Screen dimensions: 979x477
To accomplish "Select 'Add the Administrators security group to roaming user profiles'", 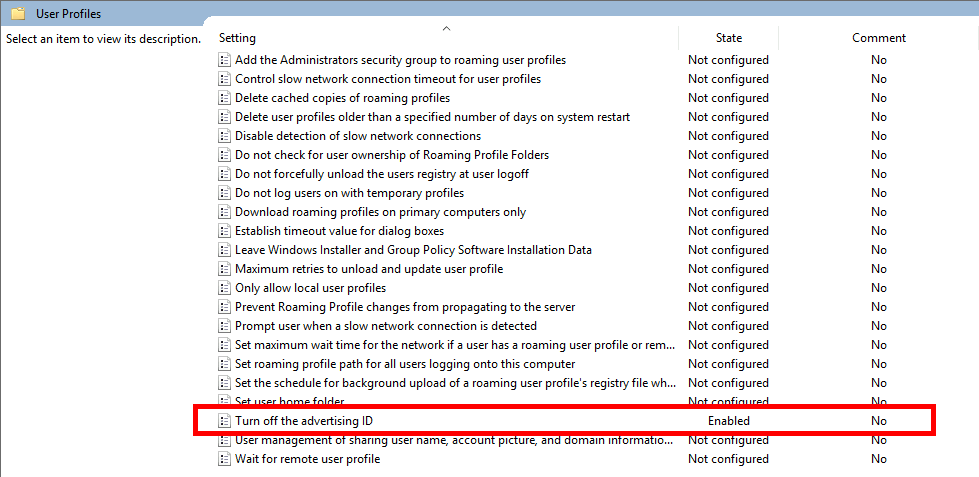I will [x=400, y=61].
